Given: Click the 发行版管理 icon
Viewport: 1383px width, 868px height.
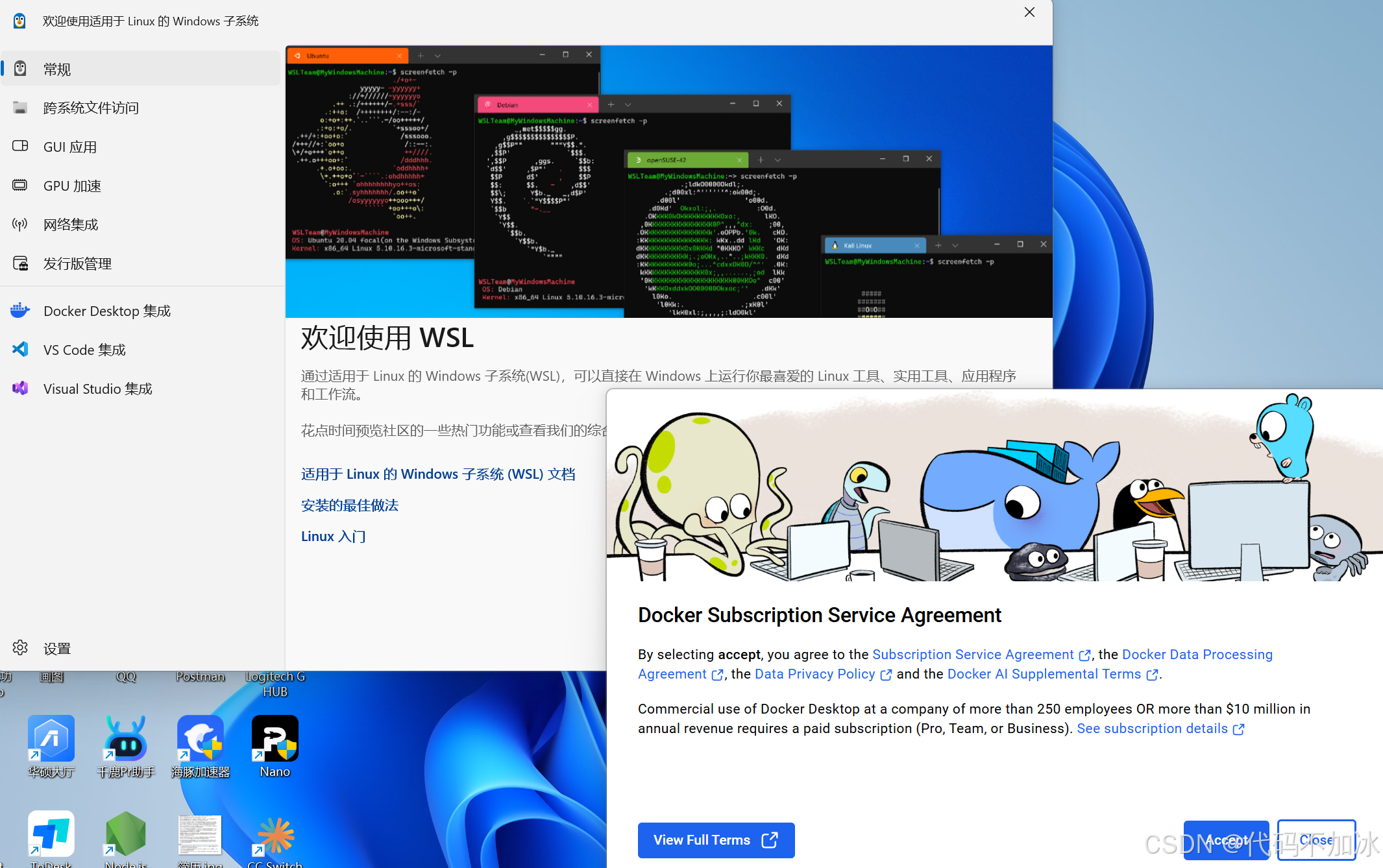Looking at the screenshot, I should [20, 263].
